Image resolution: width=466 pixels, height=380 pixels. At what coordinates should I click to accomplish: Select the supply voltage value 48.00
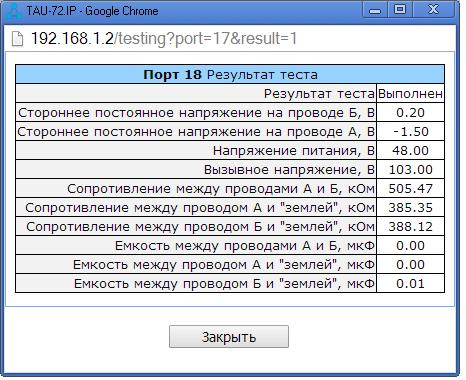click(x=410, y=151)
